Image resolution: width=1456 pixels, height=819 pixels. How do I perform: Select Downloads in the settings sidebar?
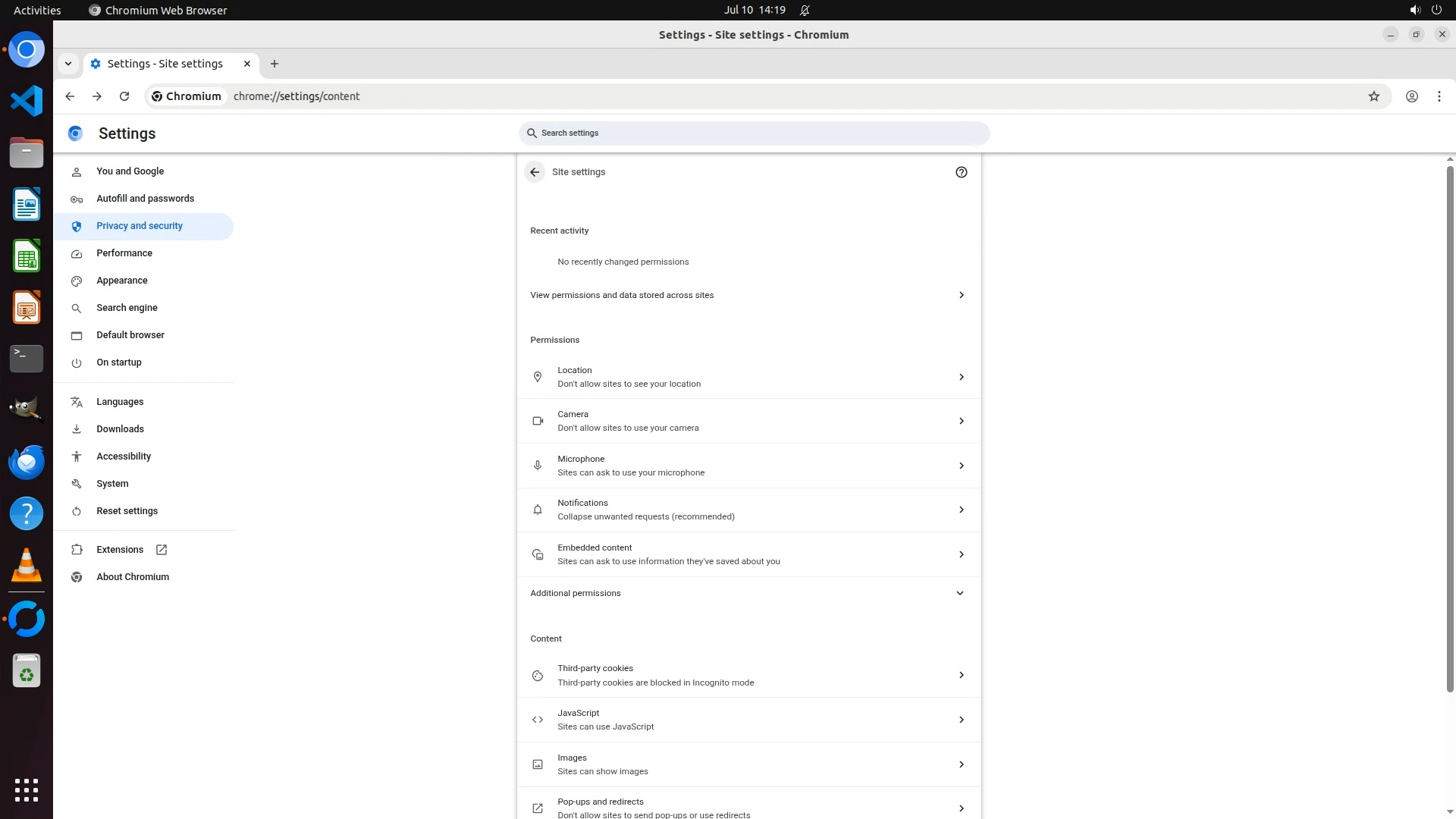pyautogui.click(x=120, y=429)
